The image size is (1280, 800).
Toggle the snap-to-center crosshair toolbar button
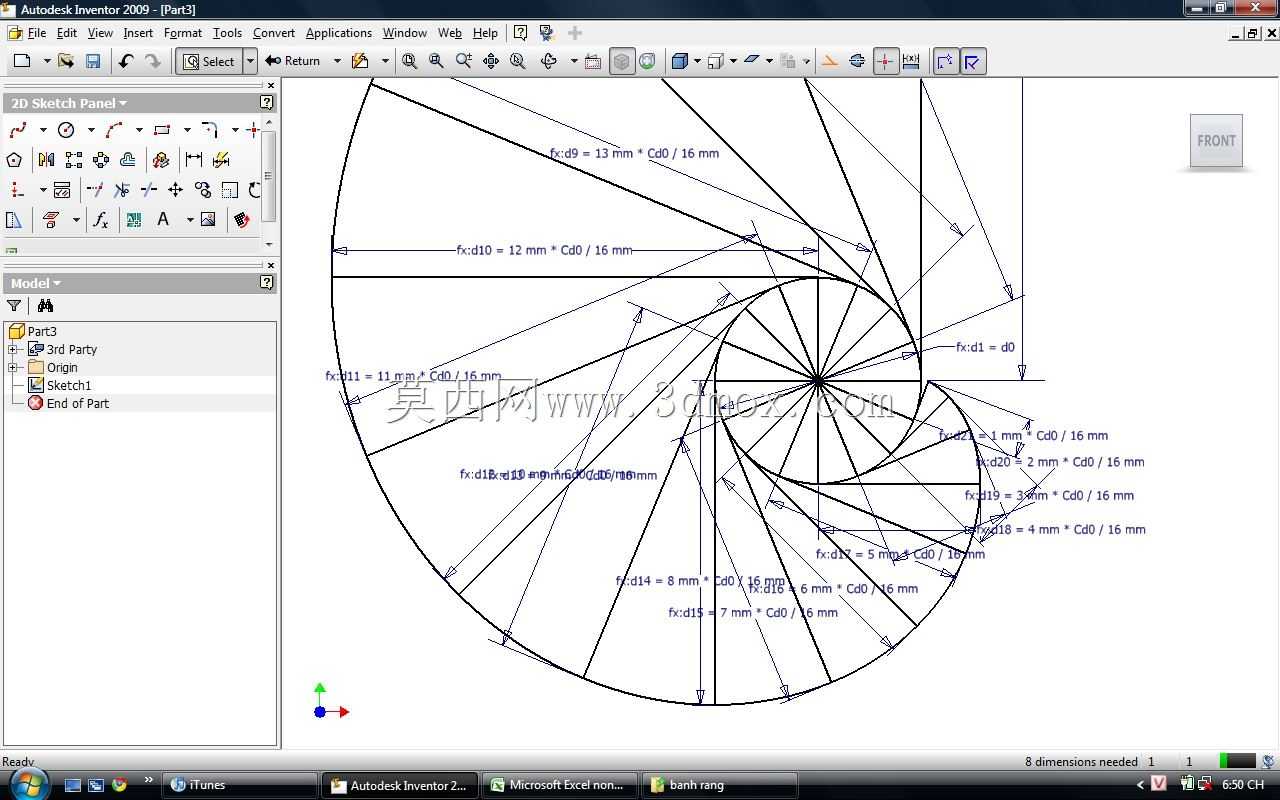click(x=886, y=61)
